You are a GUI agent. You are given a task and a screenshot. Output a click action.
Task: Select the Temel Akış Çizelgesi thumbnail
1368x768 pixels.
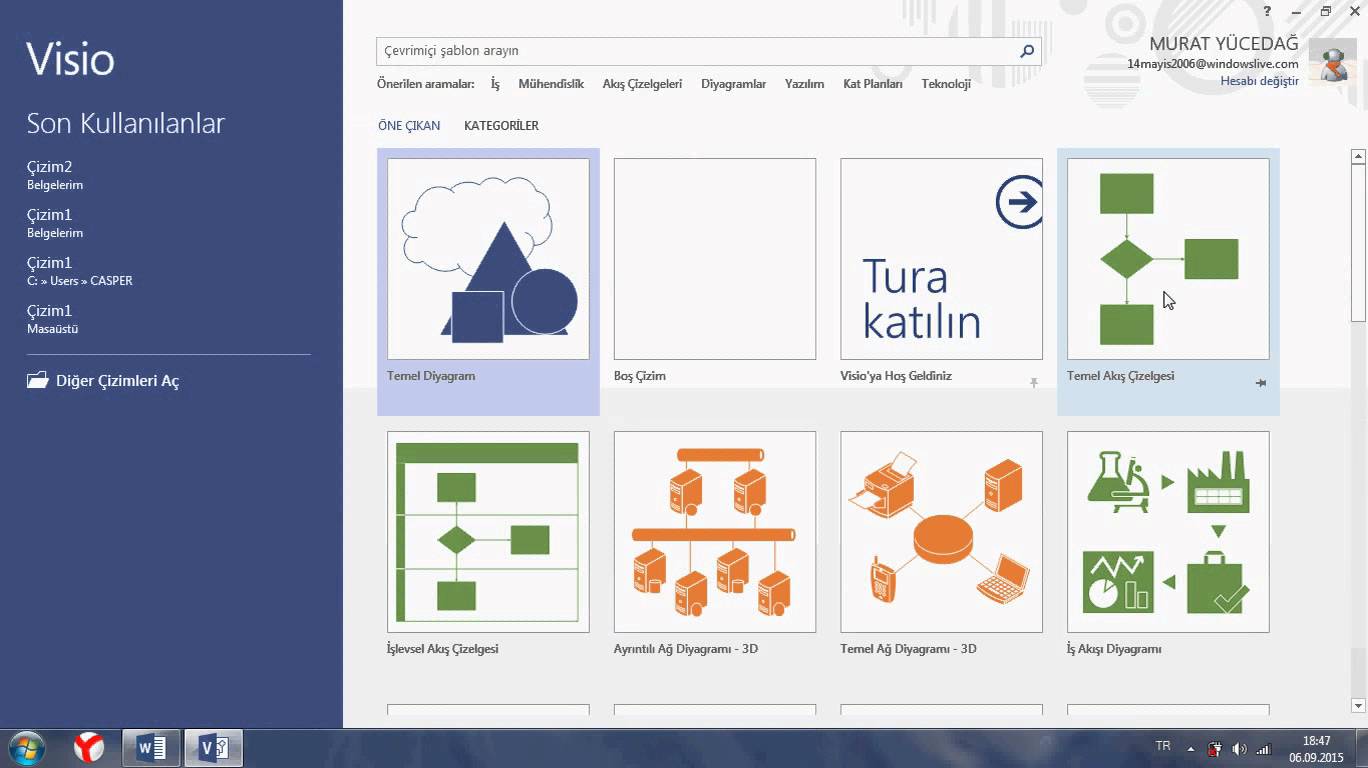click(x=1168, y=259)
